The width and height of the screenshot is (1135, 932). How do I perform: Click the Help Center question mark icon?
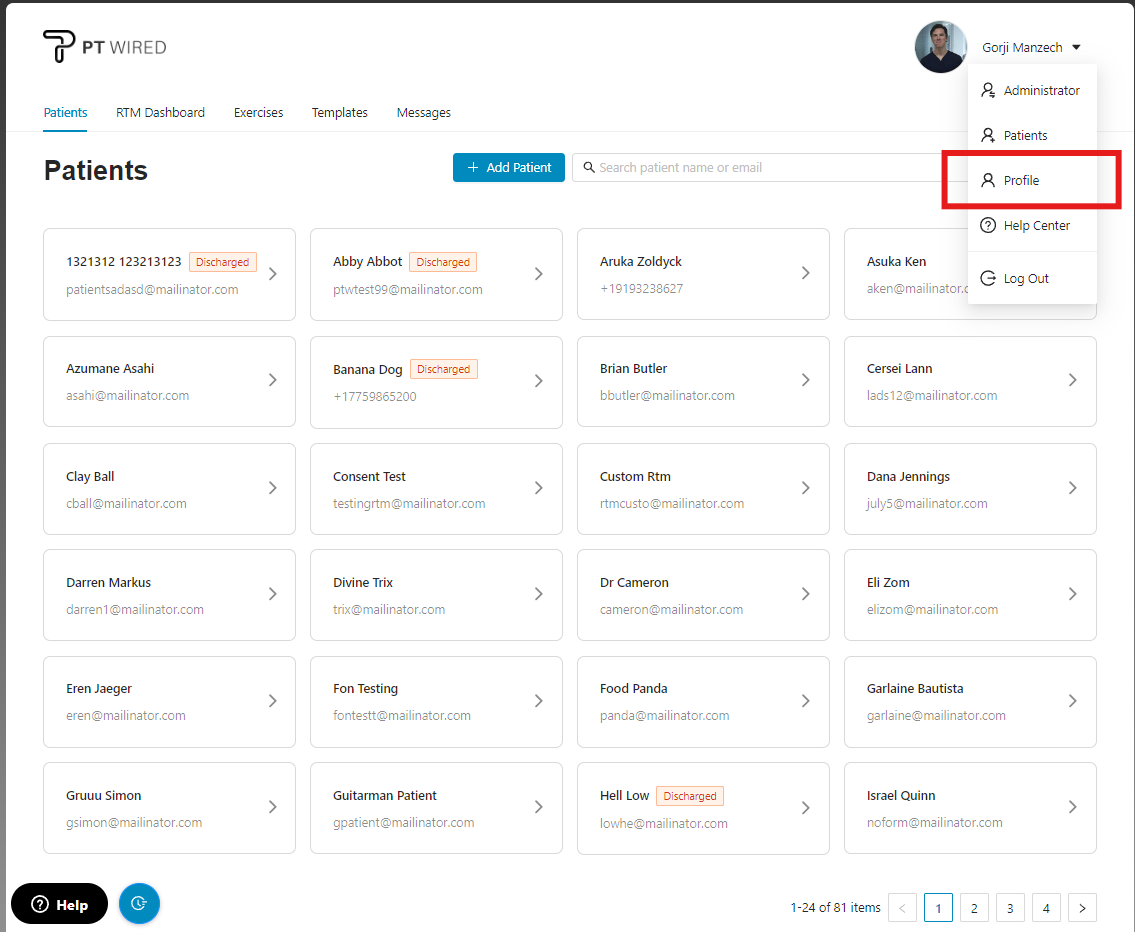988,226
